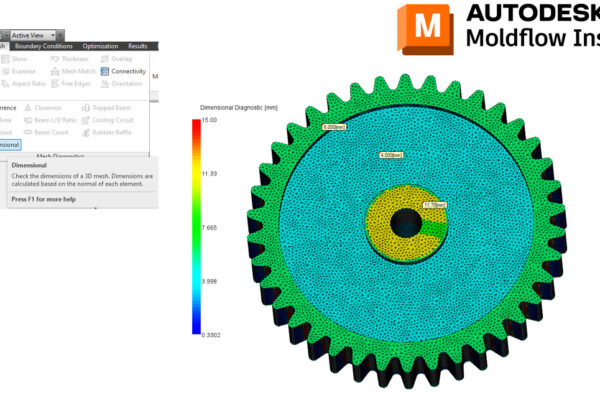The height and width of the screenshot is (400, 600).
Task: Click the Aspect Ratio diagnostic
Action: [x=23, y=83]
